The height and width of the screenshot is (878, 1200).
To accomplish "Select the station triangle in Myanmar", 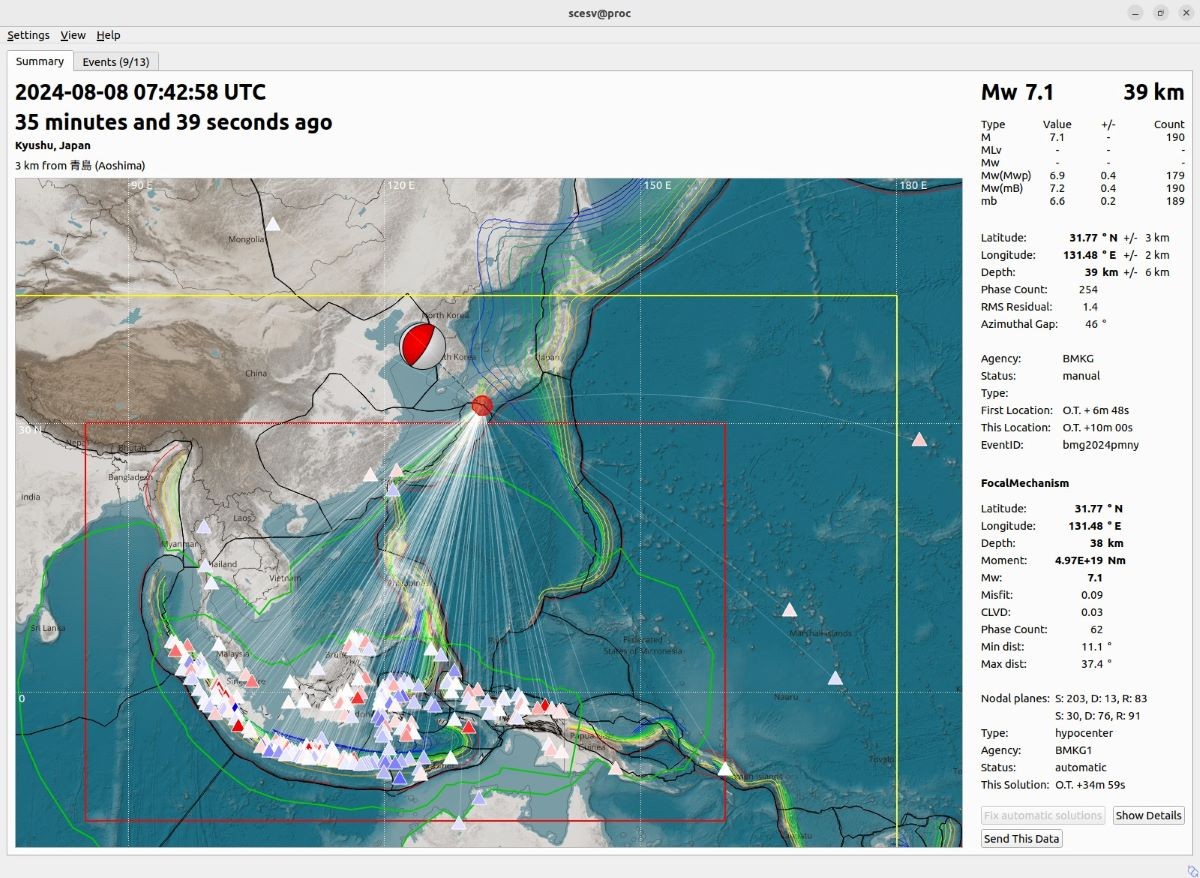I will pos(204,526).
